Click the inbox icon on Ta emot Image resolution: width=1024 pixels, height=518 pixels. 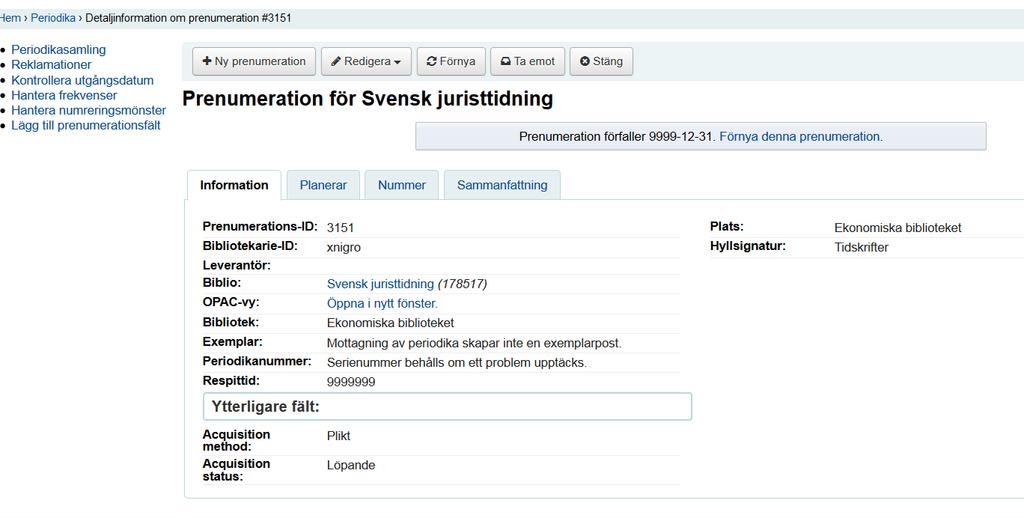tap(505, 61)
